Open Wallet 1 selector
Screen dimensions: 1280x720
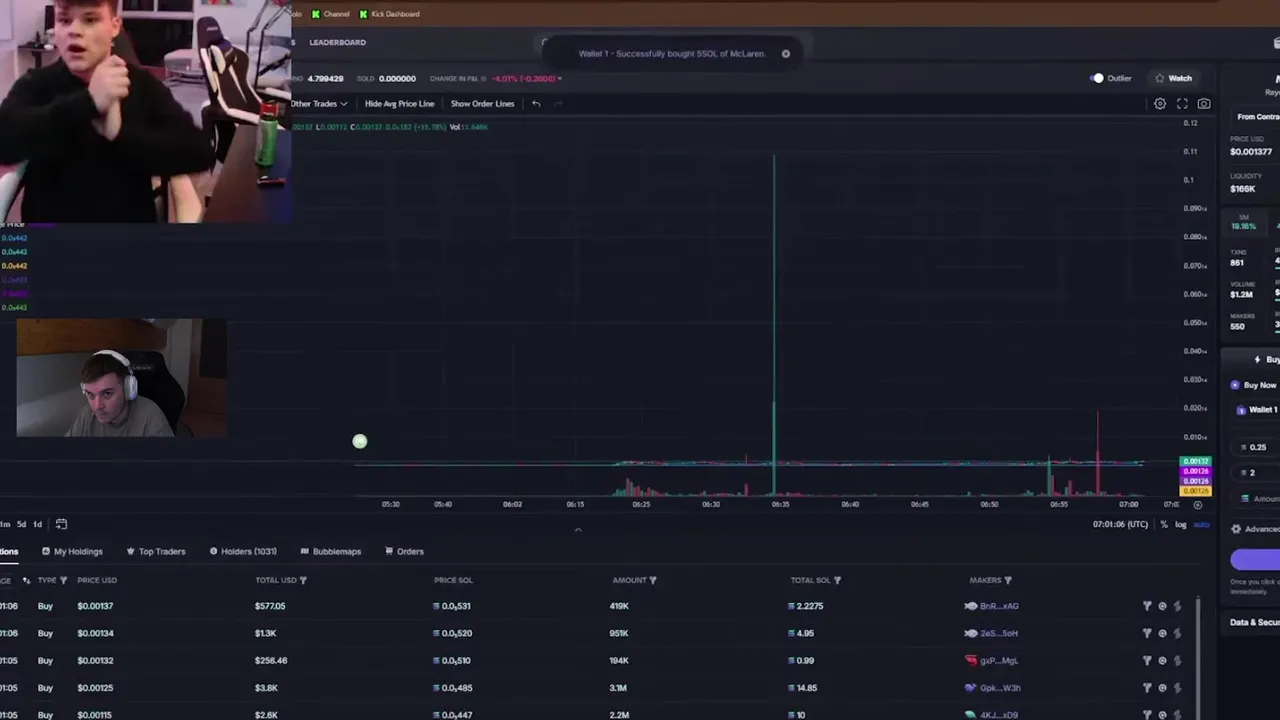click(x=1257, y=410)
